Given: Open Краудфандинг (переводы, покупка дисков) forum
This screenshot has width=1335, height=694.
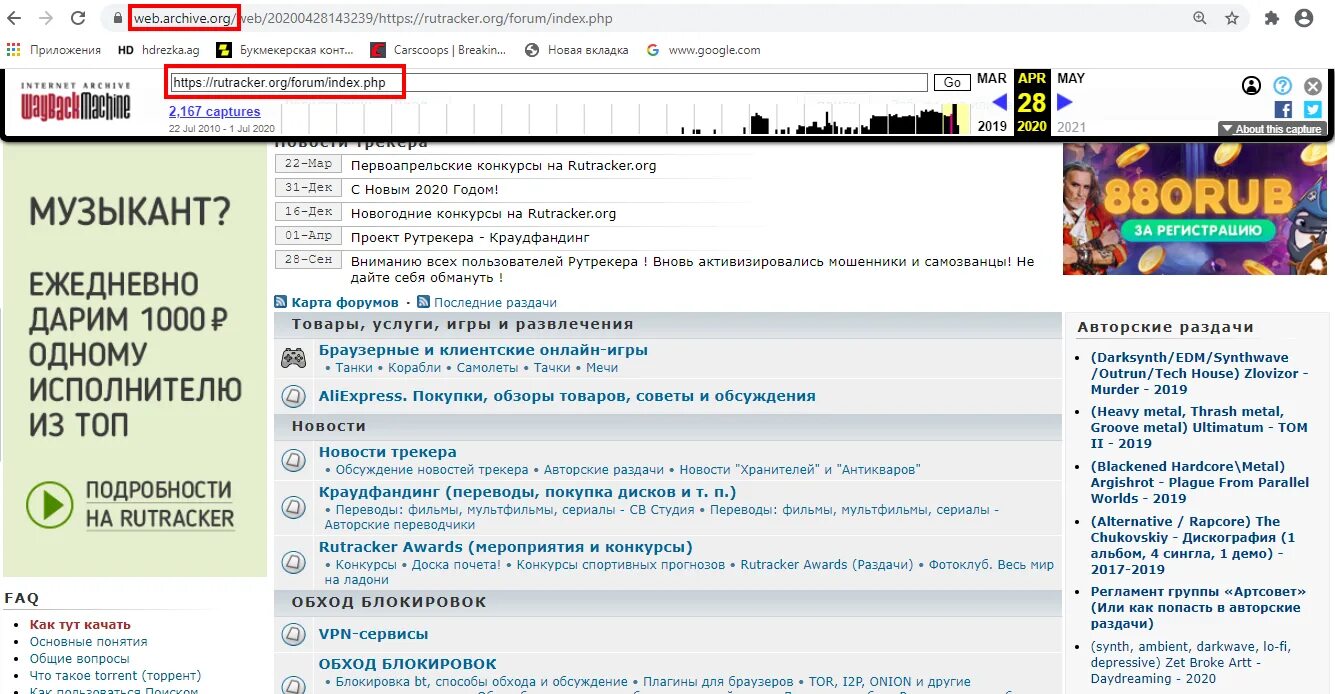Looking at the screenshot, I should coord(527,492).
